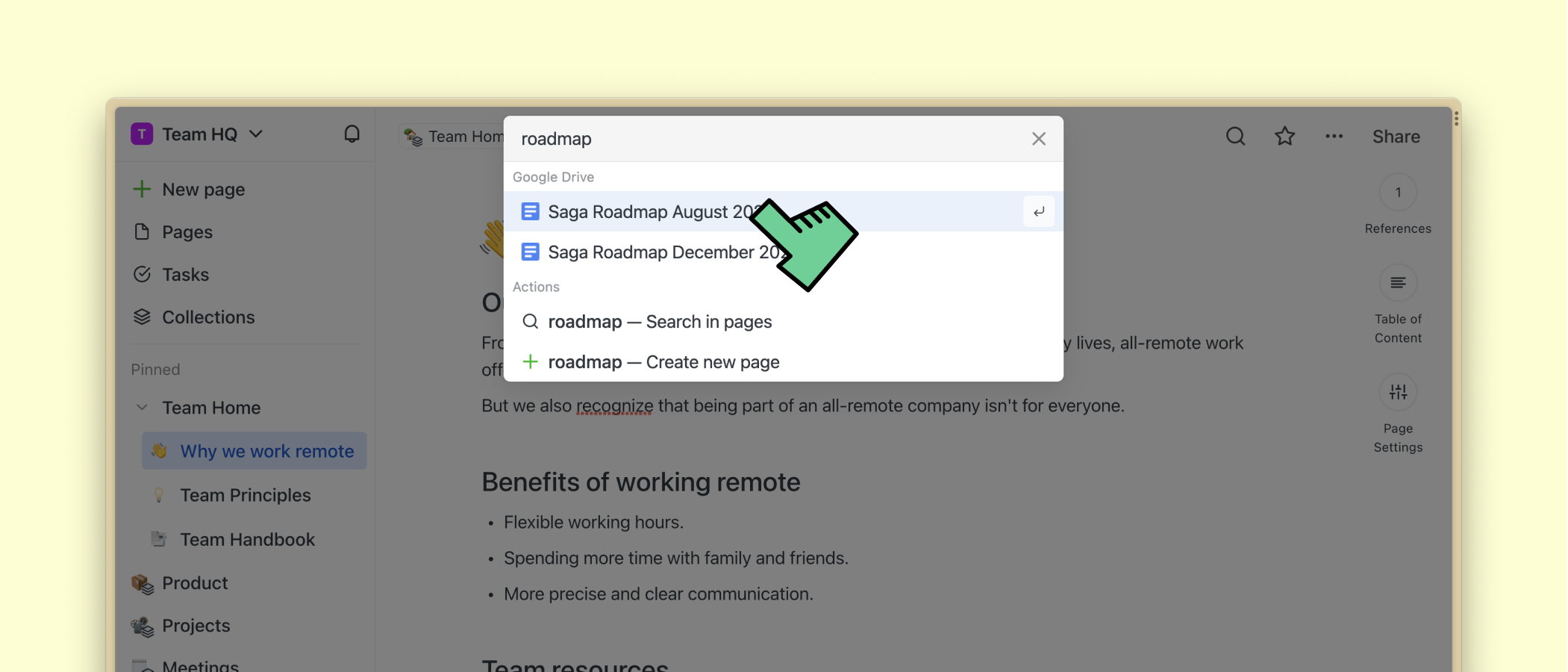The width and height of the screenshot is (1568, 672).
Task: Show the page References counter
Action: click(1398, 193)
